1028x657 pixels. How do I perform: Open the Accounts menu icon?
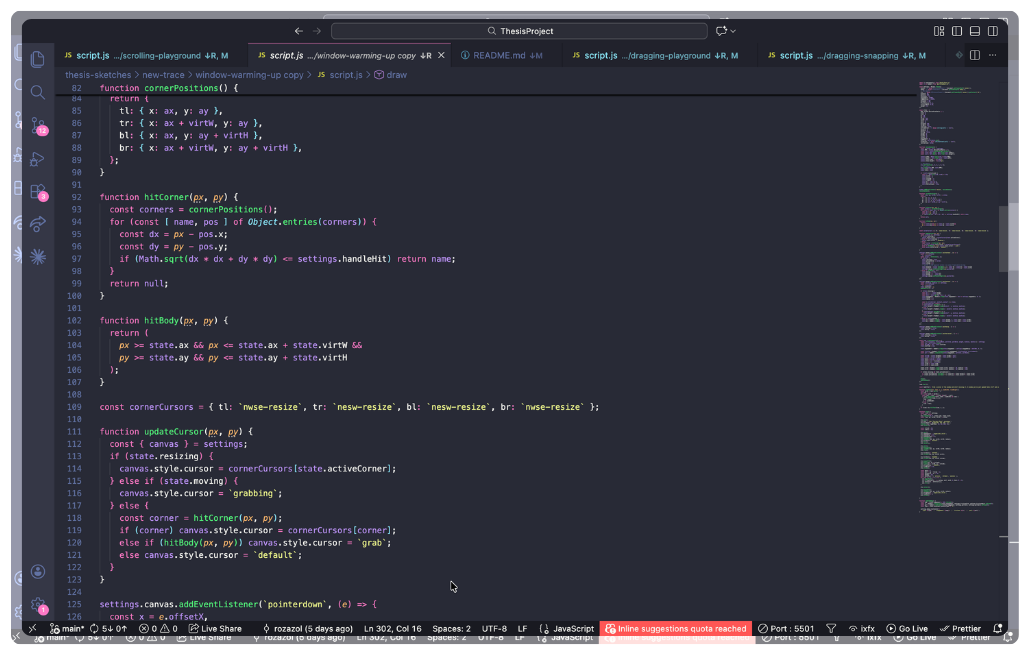(x=38, y=572)
